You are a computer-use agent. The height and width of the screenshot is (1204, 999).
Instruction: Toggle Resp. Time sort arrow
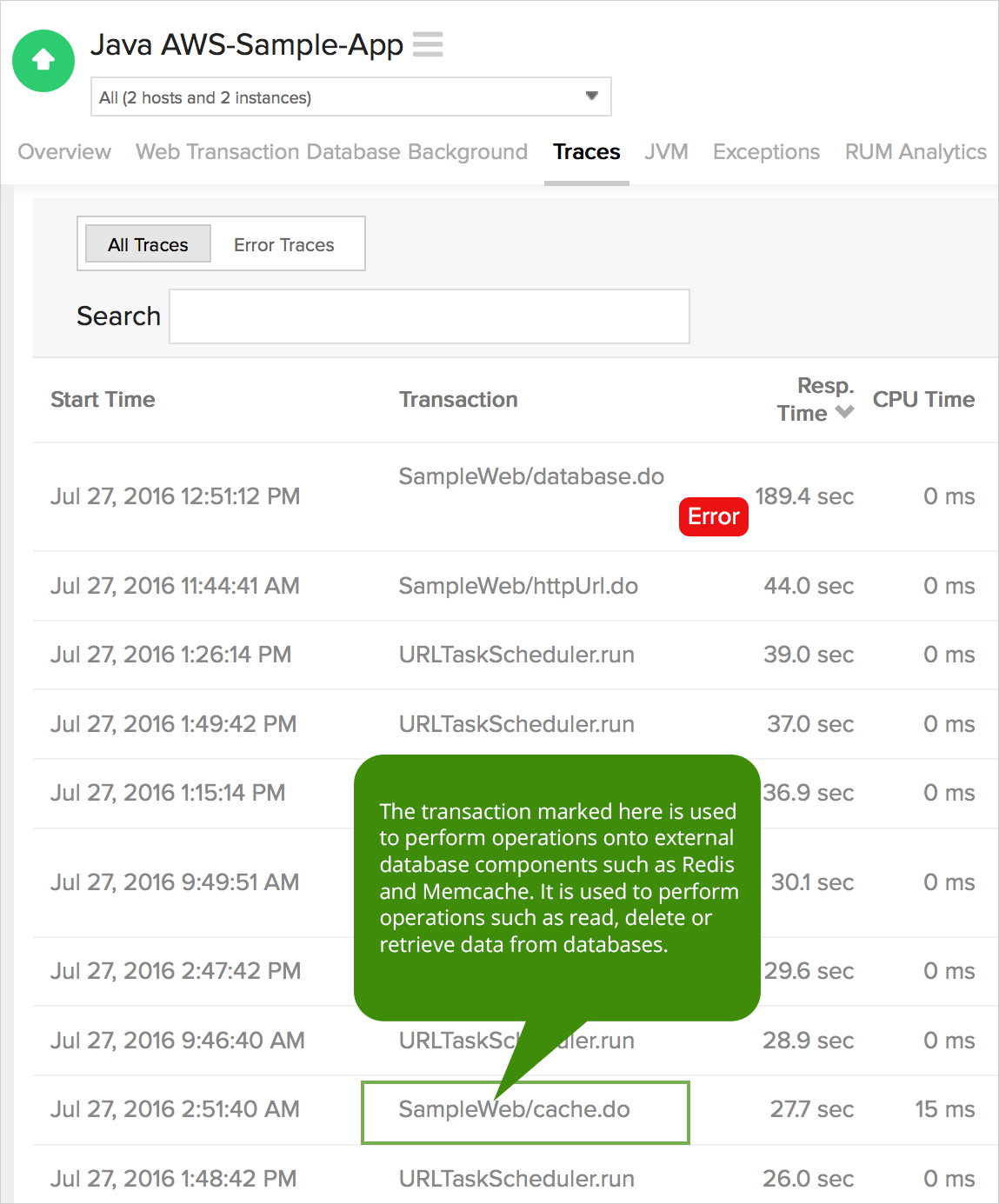click(x=844, y=412)
